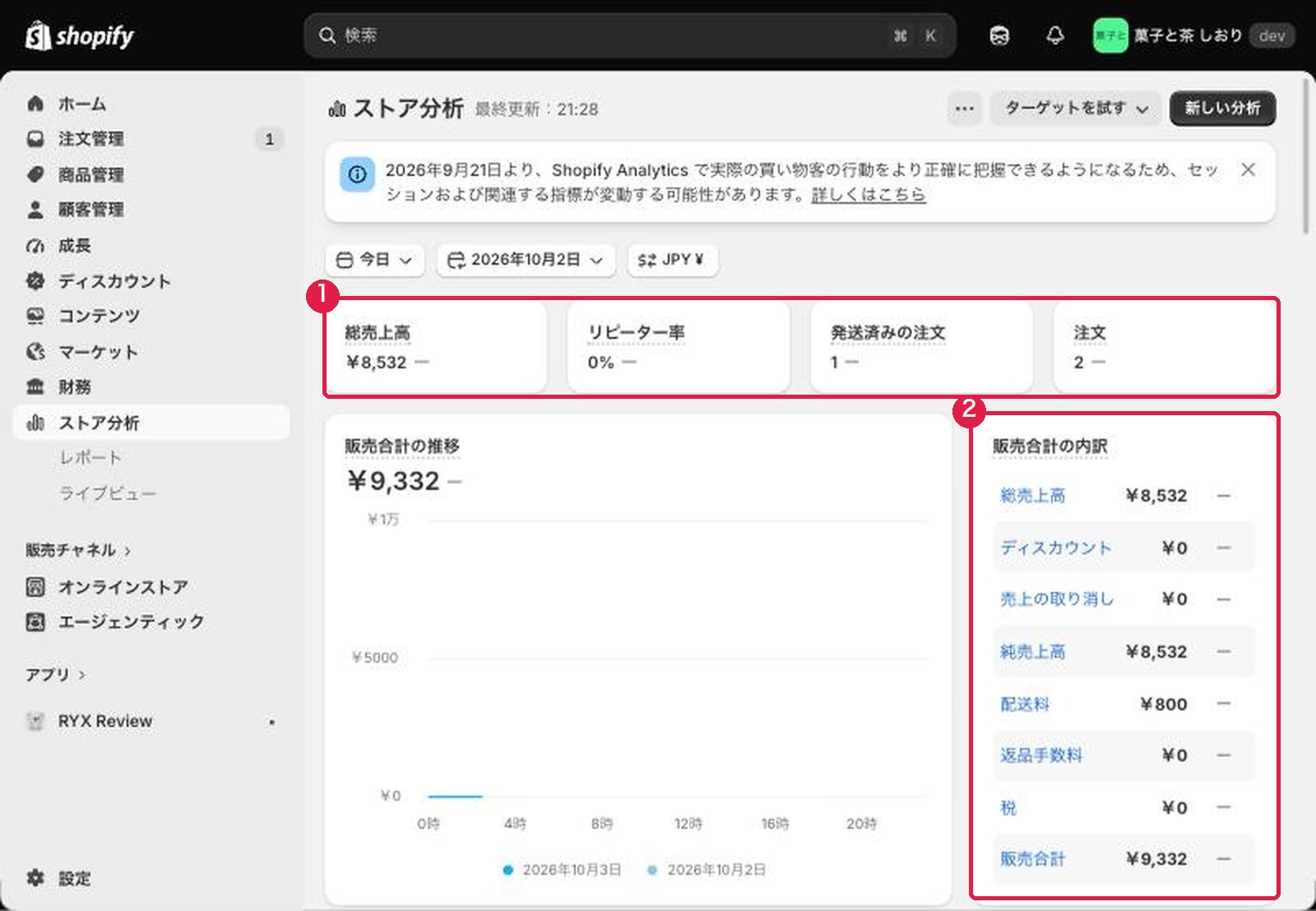Open the レポート sub-item
Screen dimensions: 1316x911
(x=90, y=457)
